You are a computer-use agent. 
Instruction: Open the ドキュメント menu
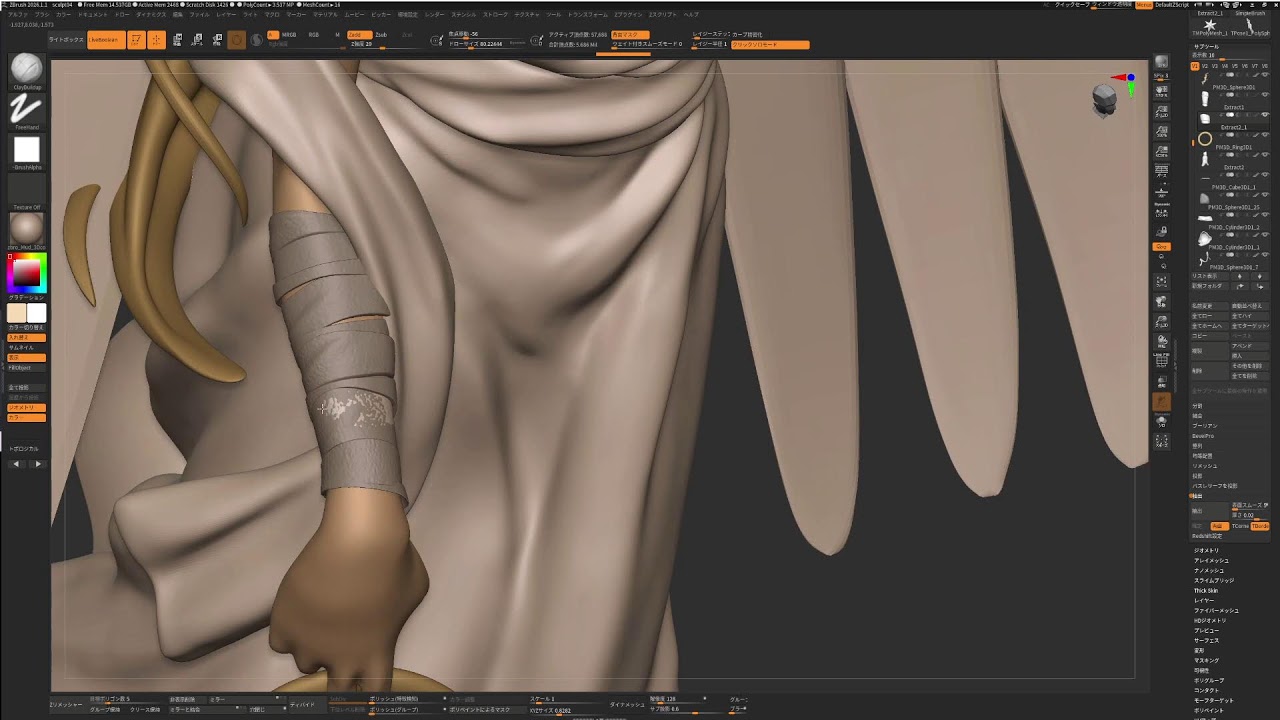93,15
